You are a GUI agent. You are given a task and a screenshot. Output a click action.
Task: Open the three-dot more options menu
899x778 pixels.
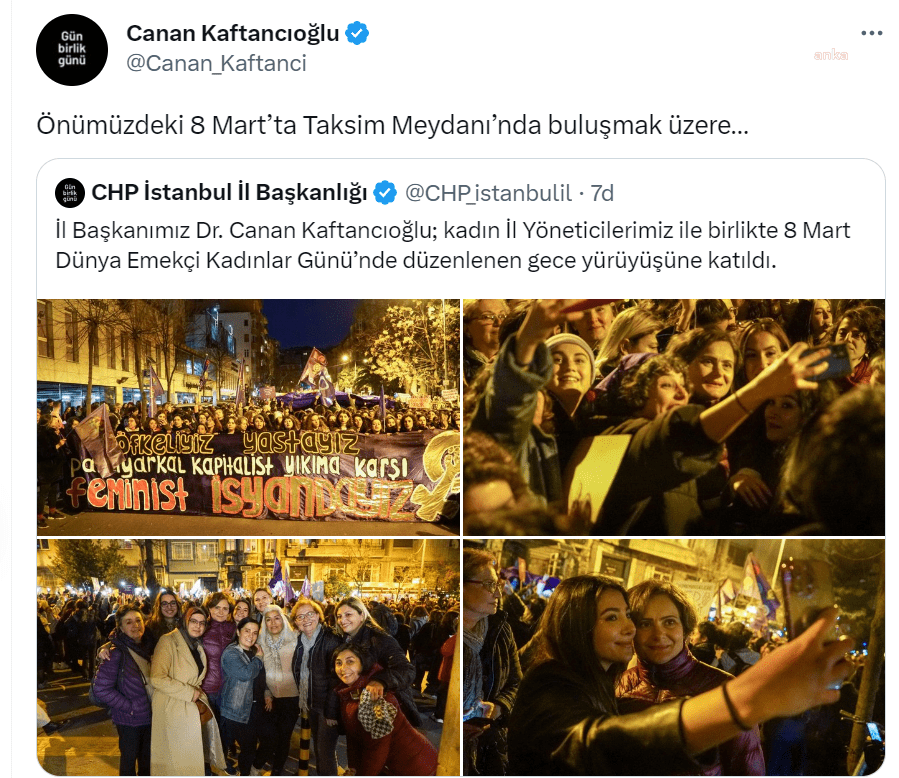click(871, 33)
